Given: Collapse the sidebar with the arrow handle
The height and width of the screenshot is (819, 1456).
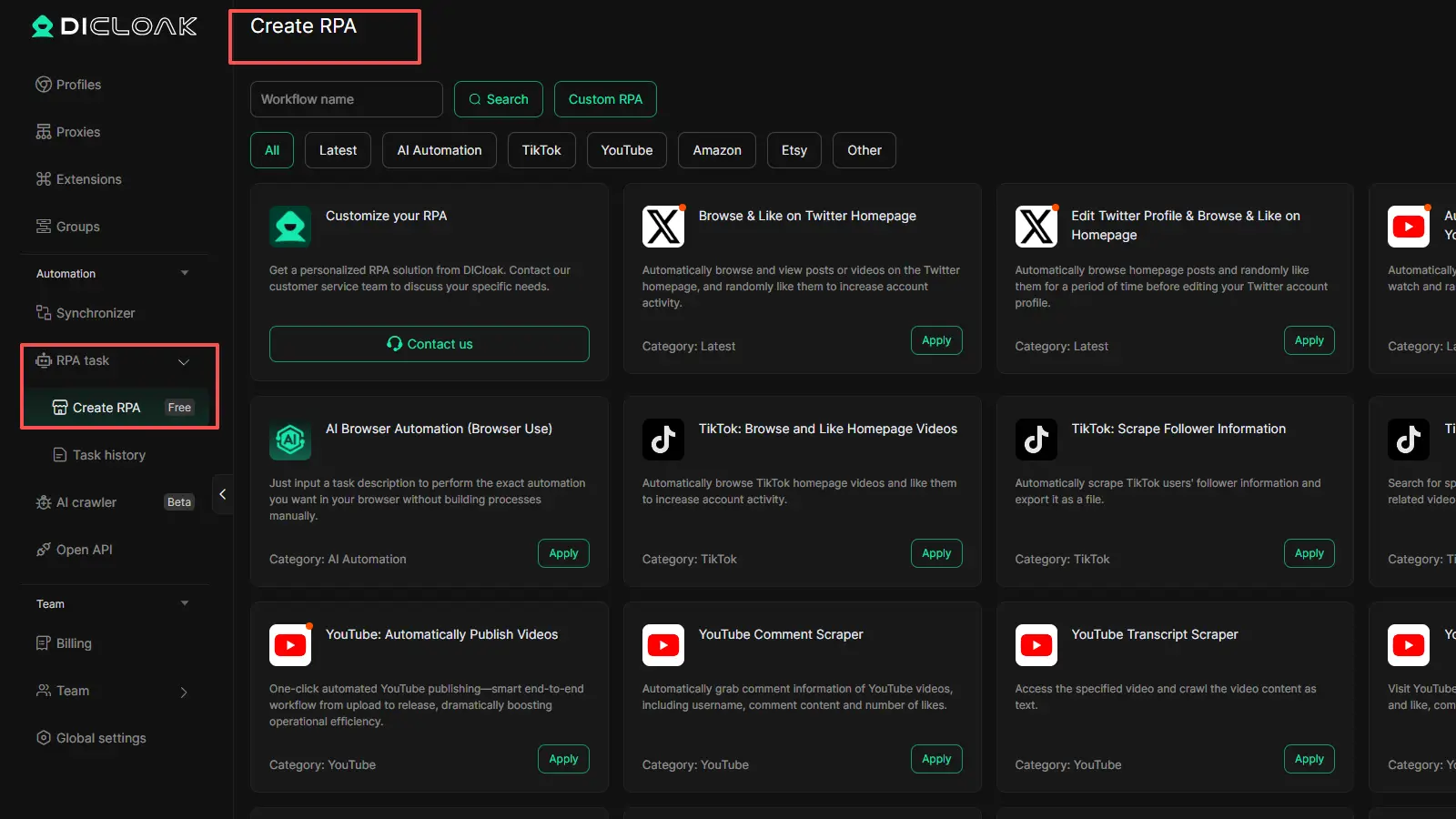Looking at the screenshot, I should (x=222, y=494).
